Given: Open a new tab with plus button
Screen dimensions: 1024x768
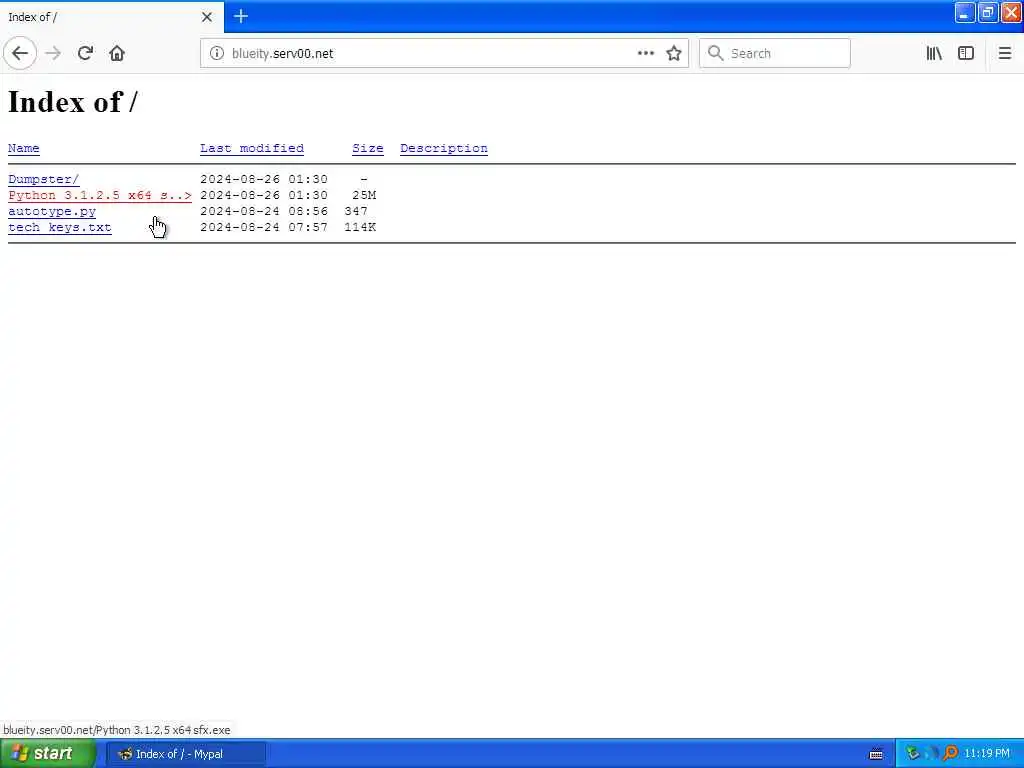Looking at the screenshot, I should tap(241, 16).
